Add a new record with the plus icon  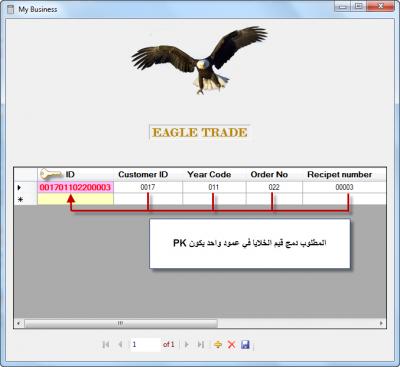pyautogui.click(x=218, y=344)
